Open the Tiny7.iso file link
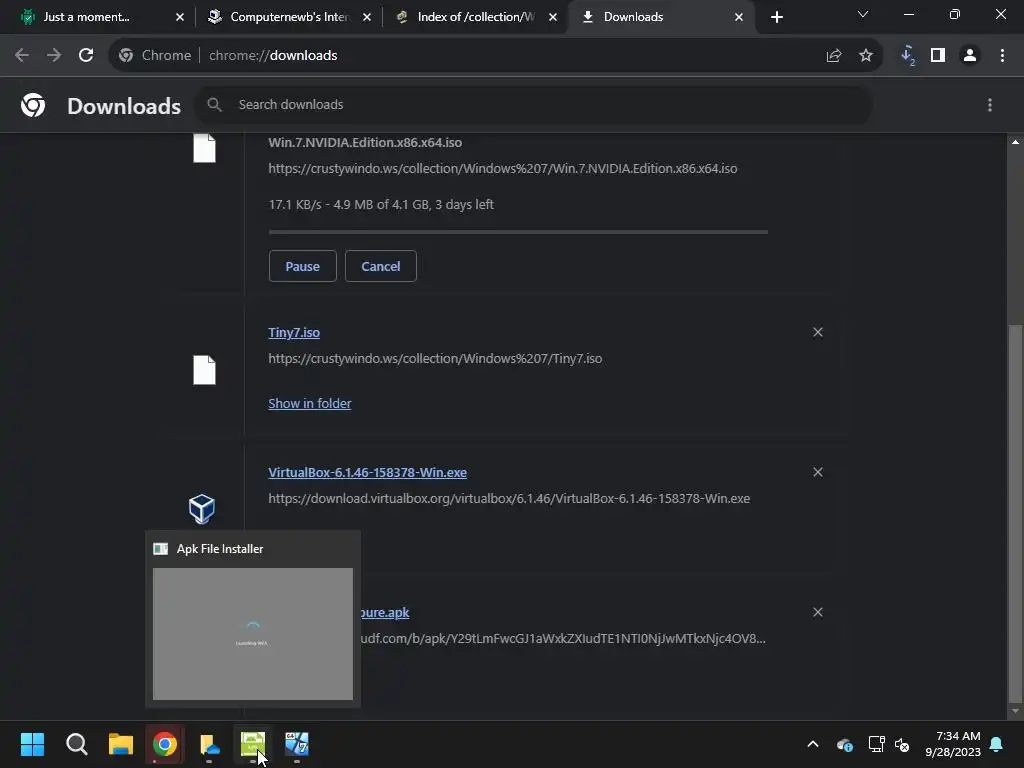Screen dimensions: 1024x768 pos(294,332)
